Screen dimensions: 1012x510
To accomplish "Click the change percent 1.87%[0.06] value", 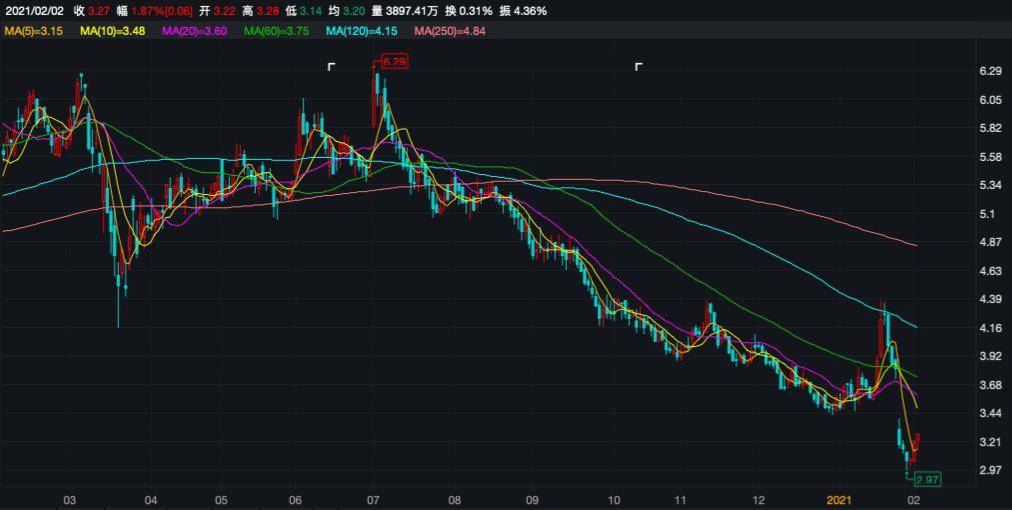I will [153, 11].
